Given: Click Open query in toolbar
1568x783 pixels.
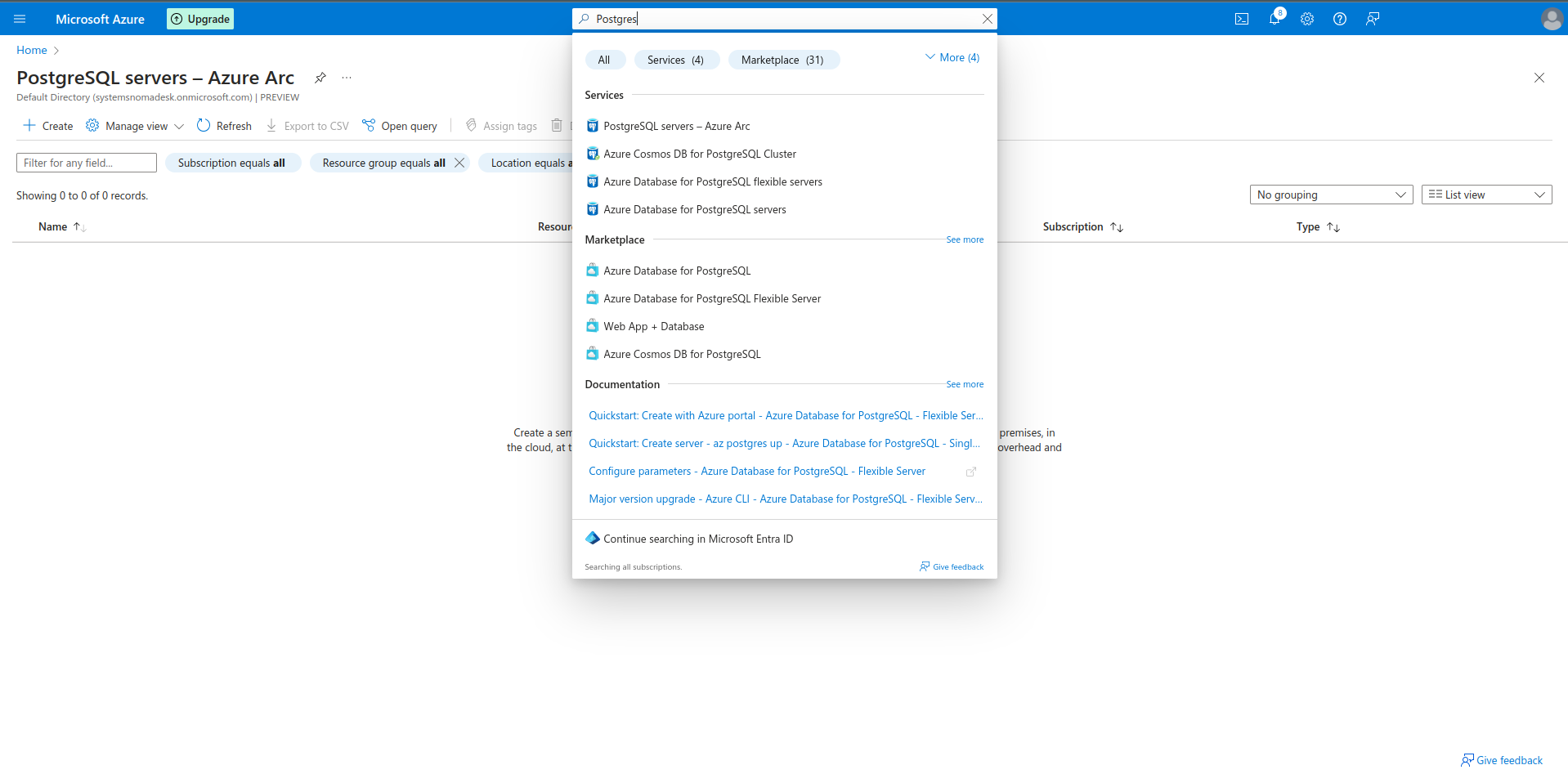Looking at the screenshot, I should pyautogui.click(x=400, y=126).
